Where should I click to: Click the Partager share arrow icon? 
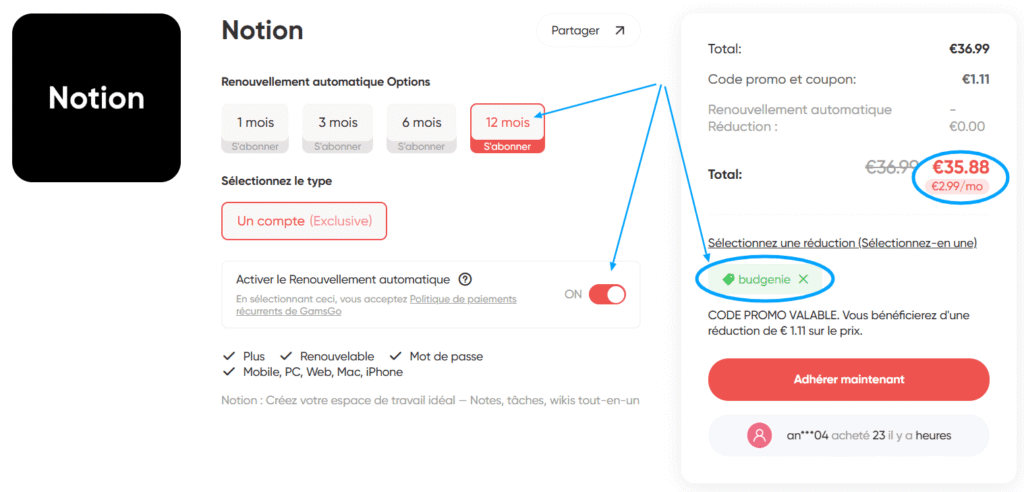(620, 31)
